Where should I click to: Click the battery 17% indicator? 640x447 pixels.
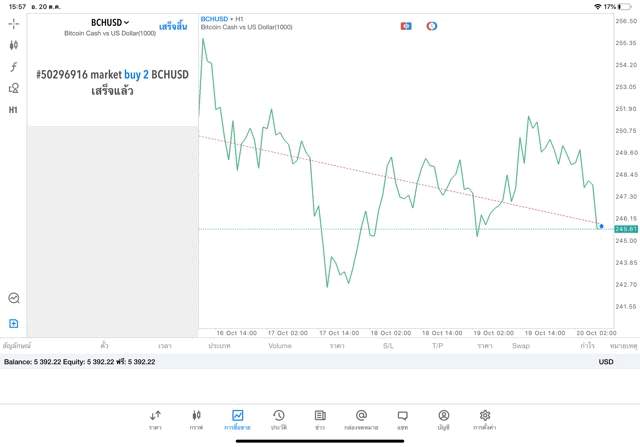point(618,7)
